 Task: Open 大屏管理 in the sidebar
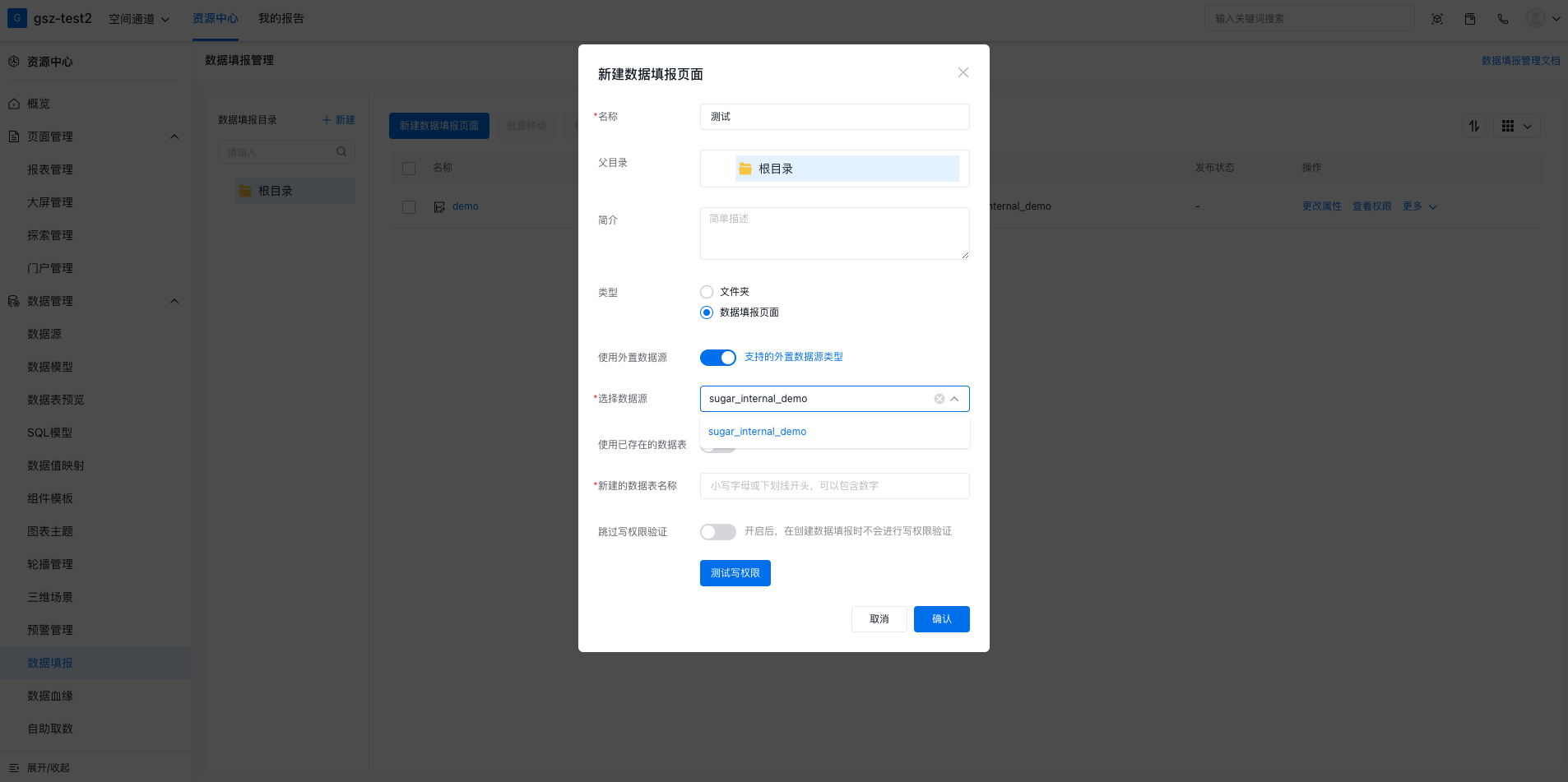50,202
